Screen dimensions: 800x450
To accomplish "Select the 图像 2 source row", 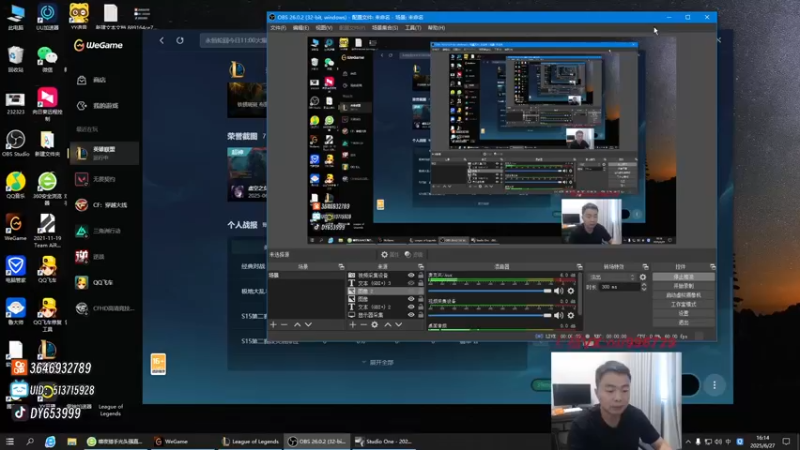I will pyautogui.click(x=385, y=291).
